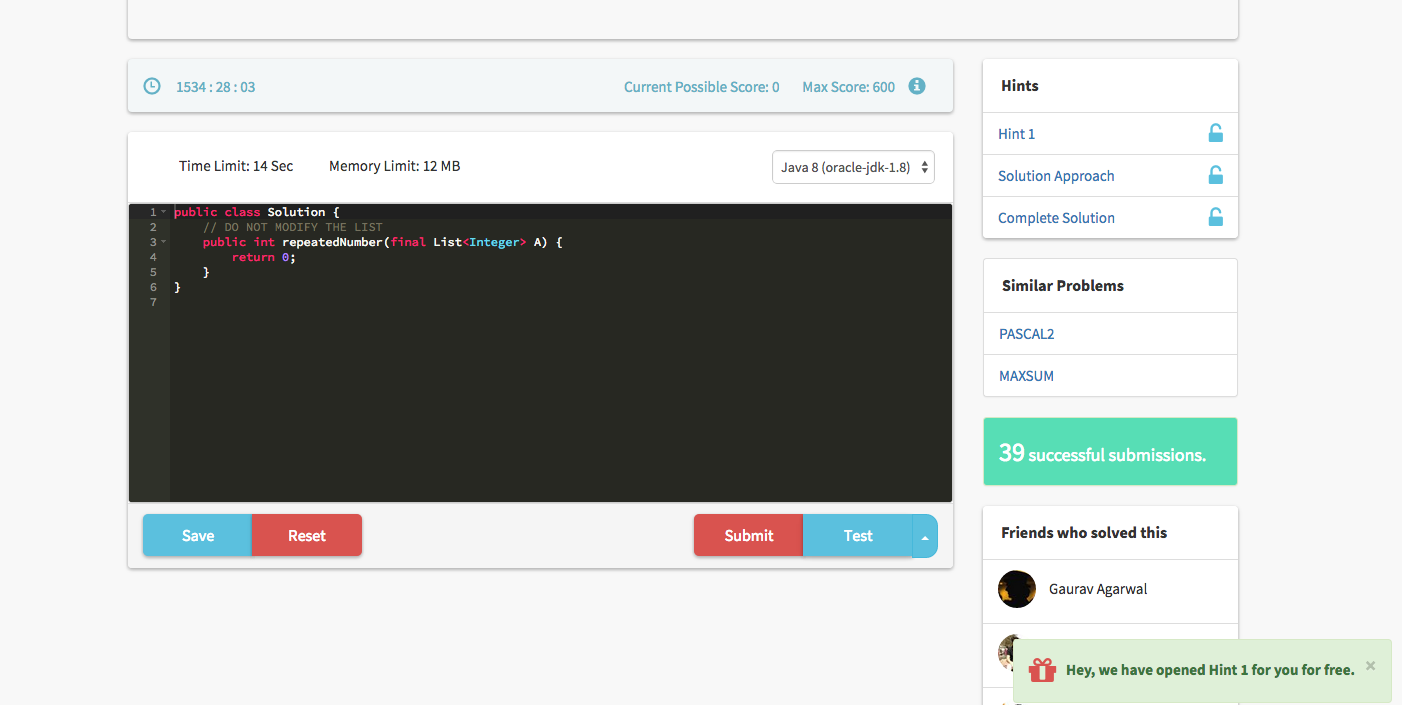1402x705 pixels.
Task: Expand the Test button arrow menu
Action: click(x=925, y=536)
